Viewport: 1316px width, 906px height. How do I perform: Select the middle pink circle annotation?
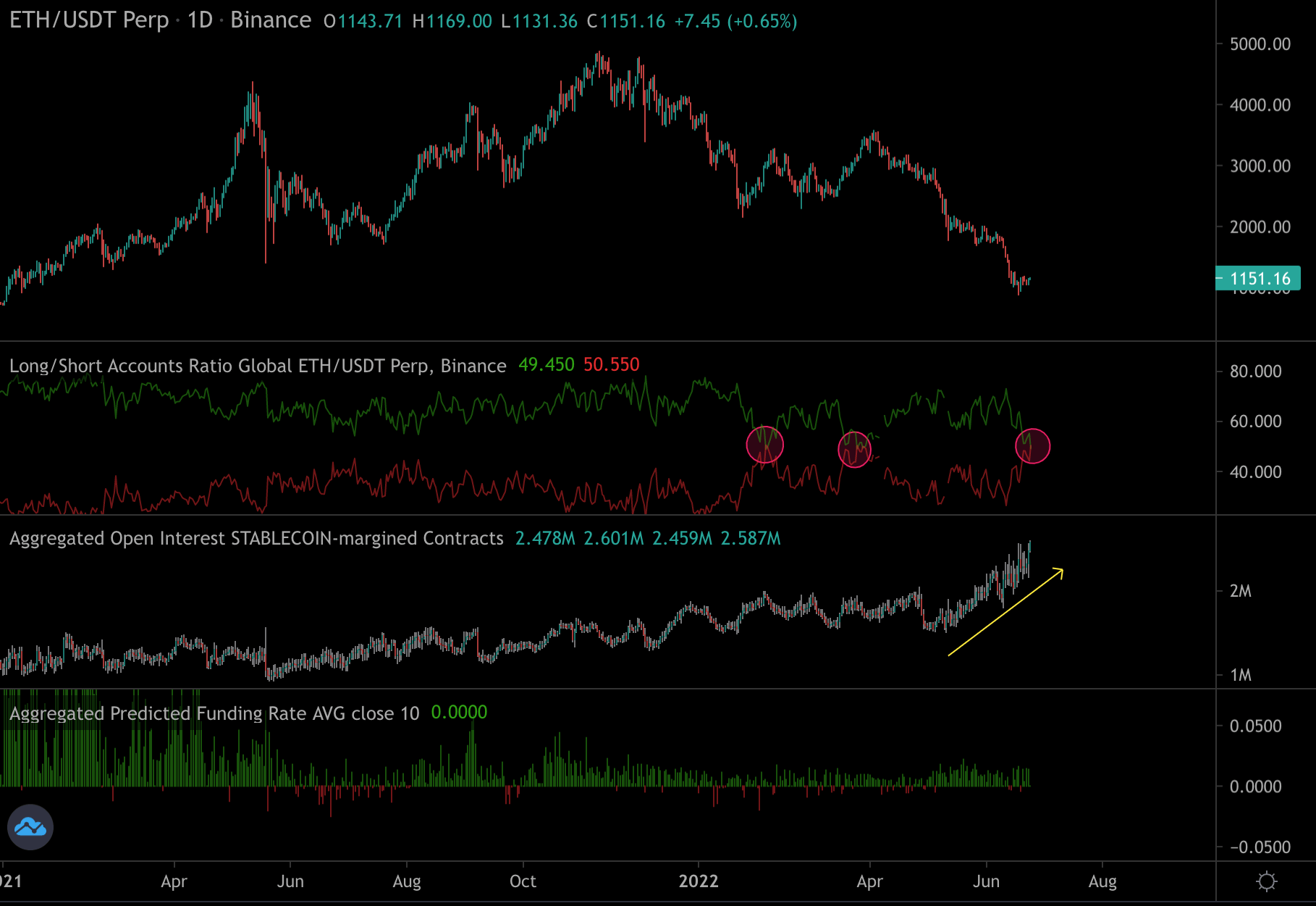(x=854, y=450)
